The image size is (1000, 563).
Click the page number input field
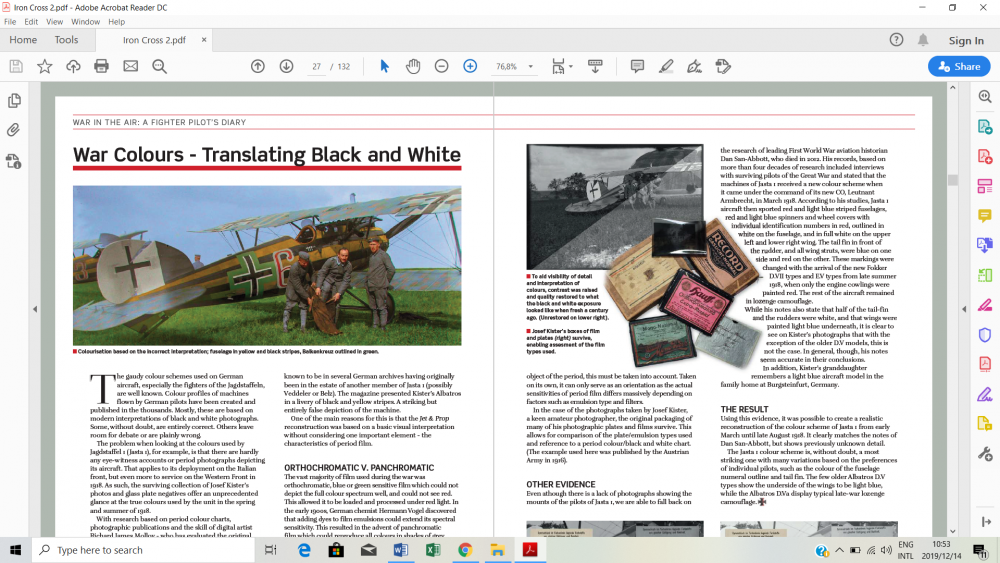pos(316,67)
